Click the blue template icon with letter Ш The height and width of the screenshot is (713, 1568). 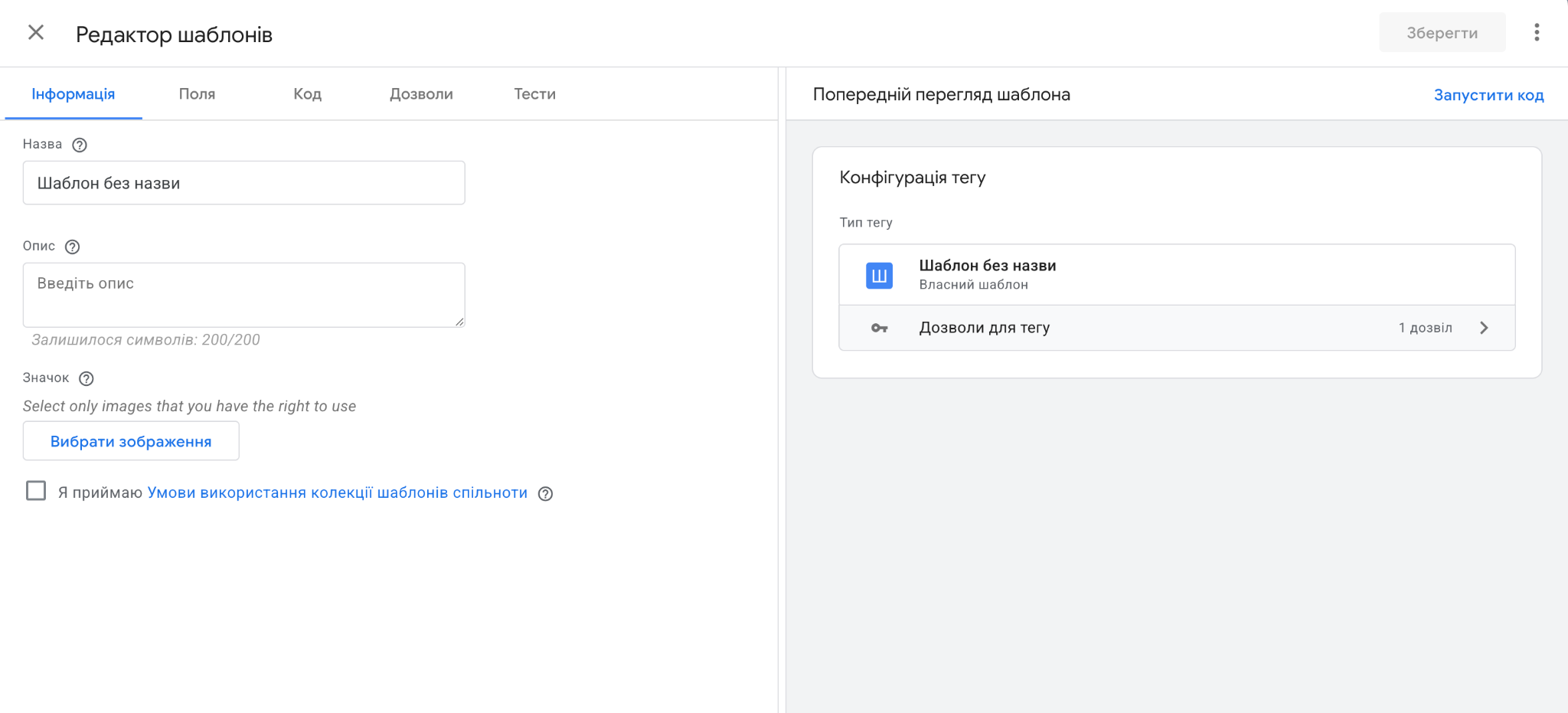[879, 274]
